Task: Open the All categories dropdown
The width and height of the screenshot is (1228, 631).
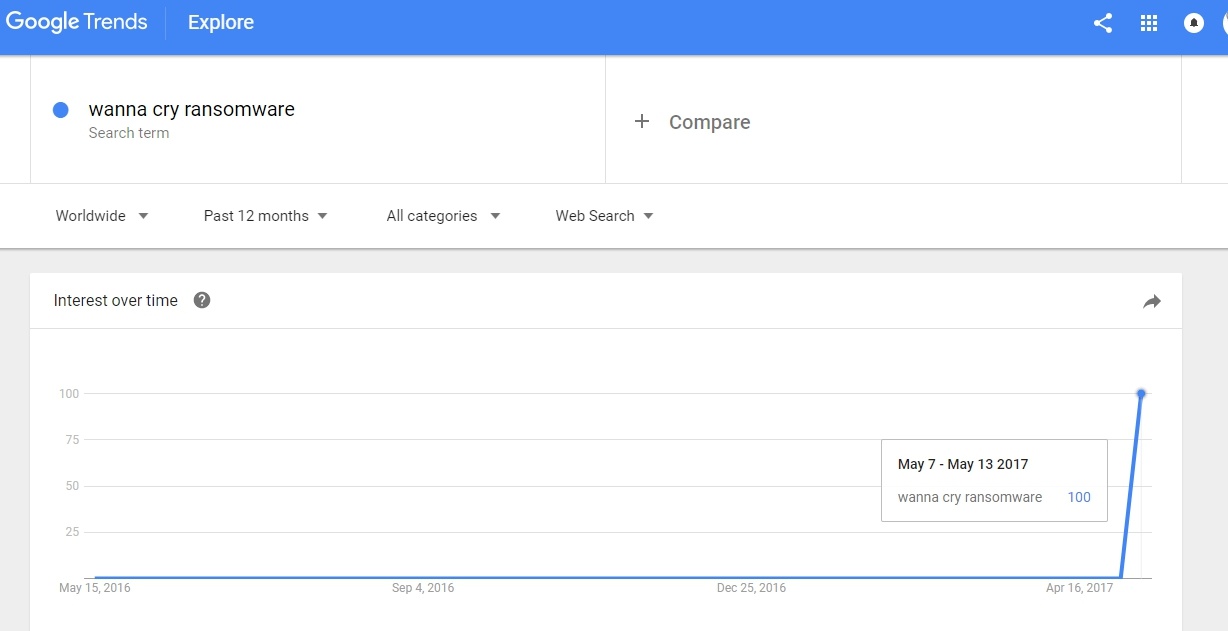Action: coord(443,216)
